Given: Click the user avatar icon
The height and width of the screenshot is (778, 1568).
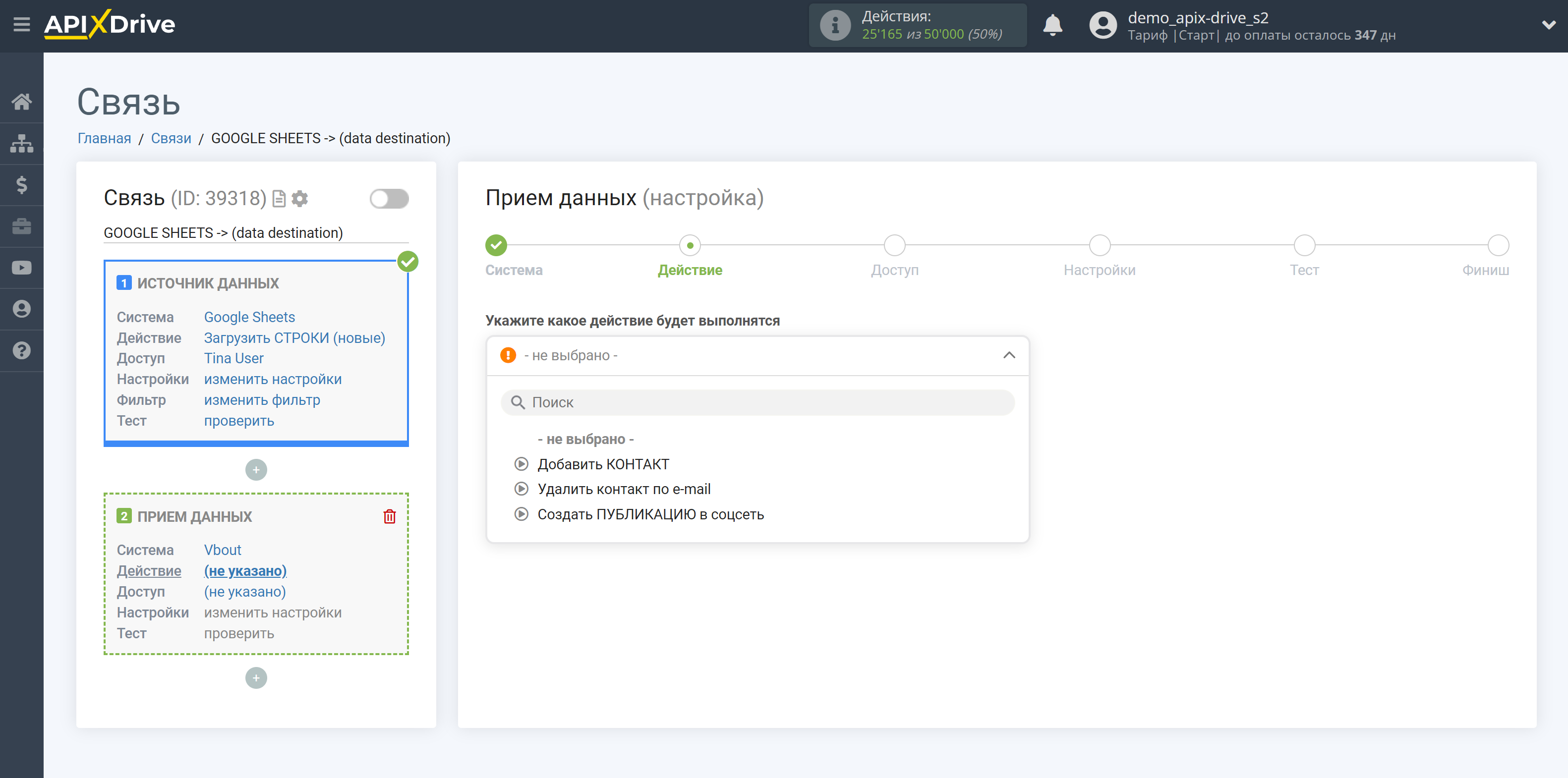Looking at the screenshot, I should pos(1103,26).
